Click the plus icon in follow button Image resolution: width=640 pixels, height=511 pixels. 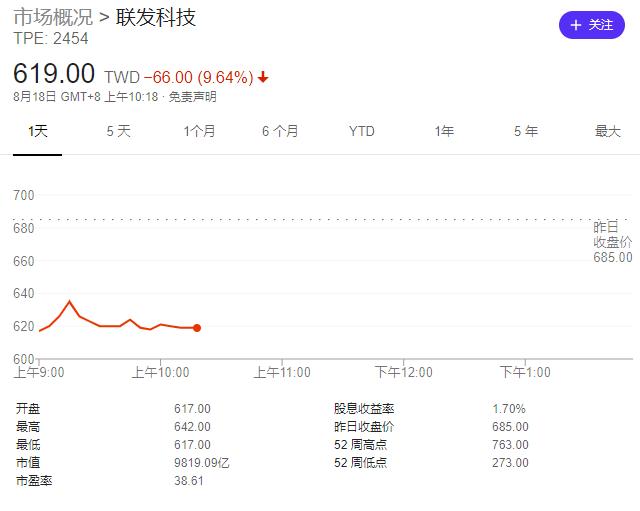click(x=576, y=25)
